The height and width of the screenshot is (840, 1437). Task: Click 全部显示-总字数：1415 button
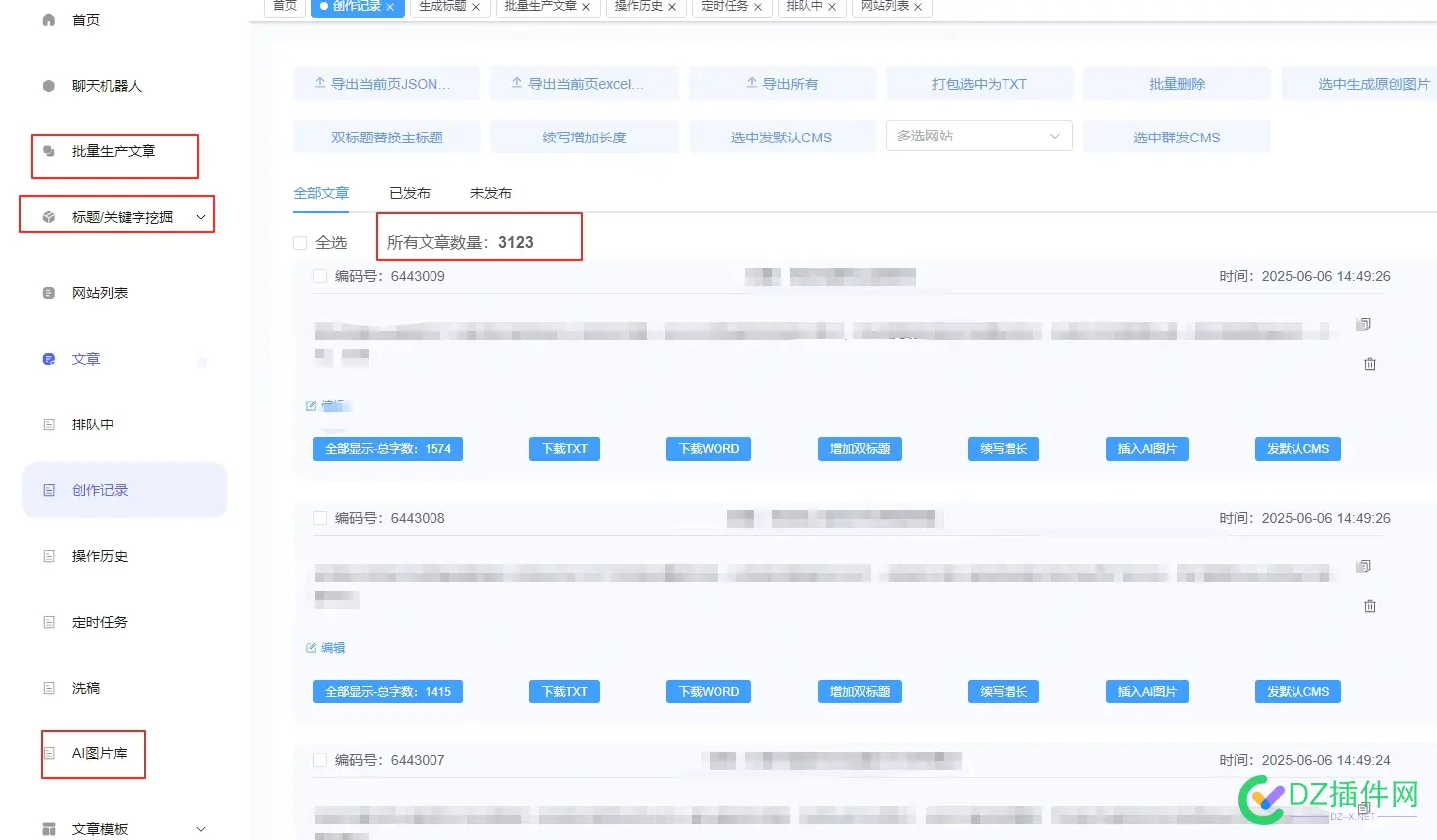(388, 692)
